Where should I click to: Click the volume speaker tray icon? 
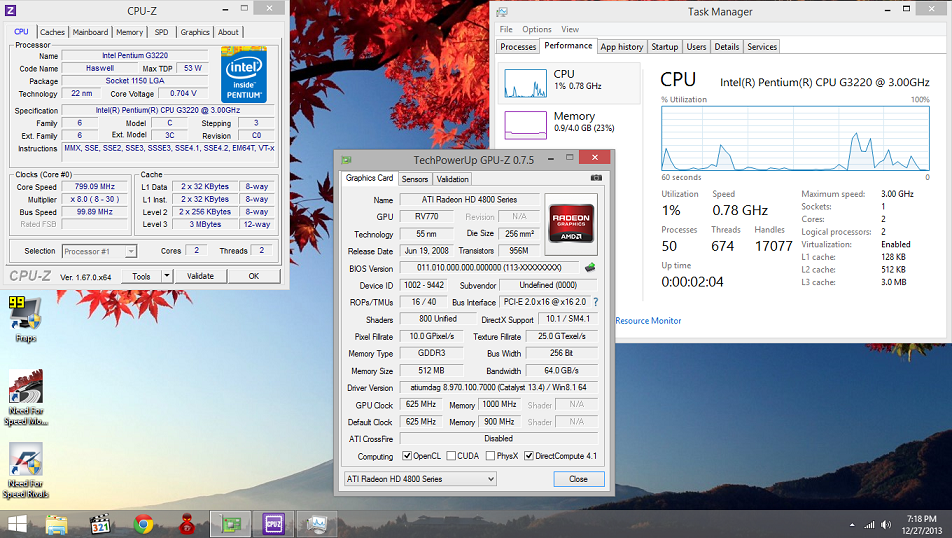(886, 525)
